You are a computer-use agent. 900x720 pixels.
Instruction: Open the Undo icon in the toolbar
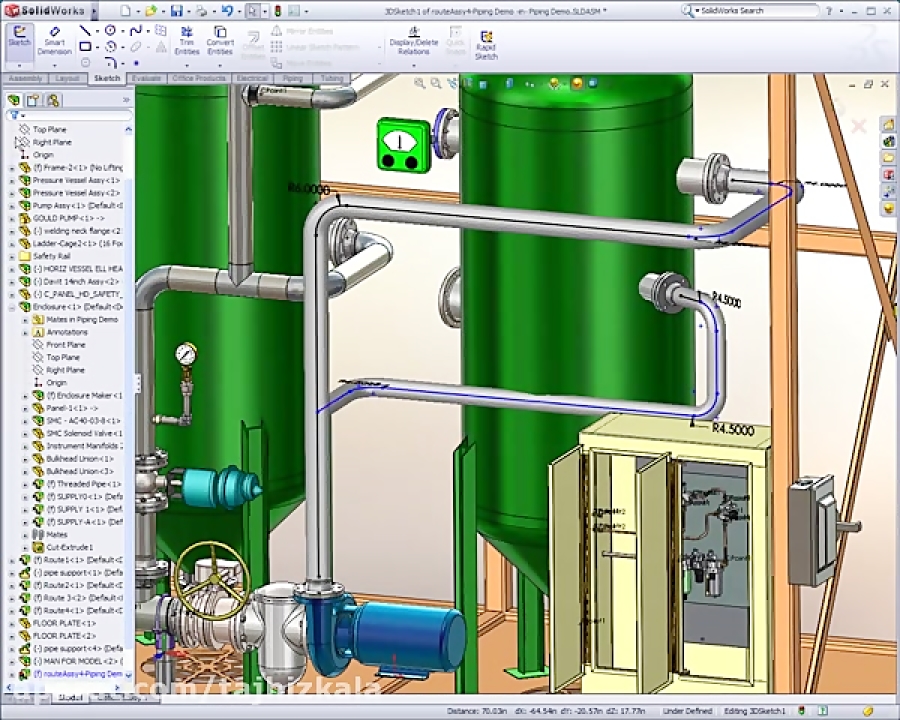point(224,10)
